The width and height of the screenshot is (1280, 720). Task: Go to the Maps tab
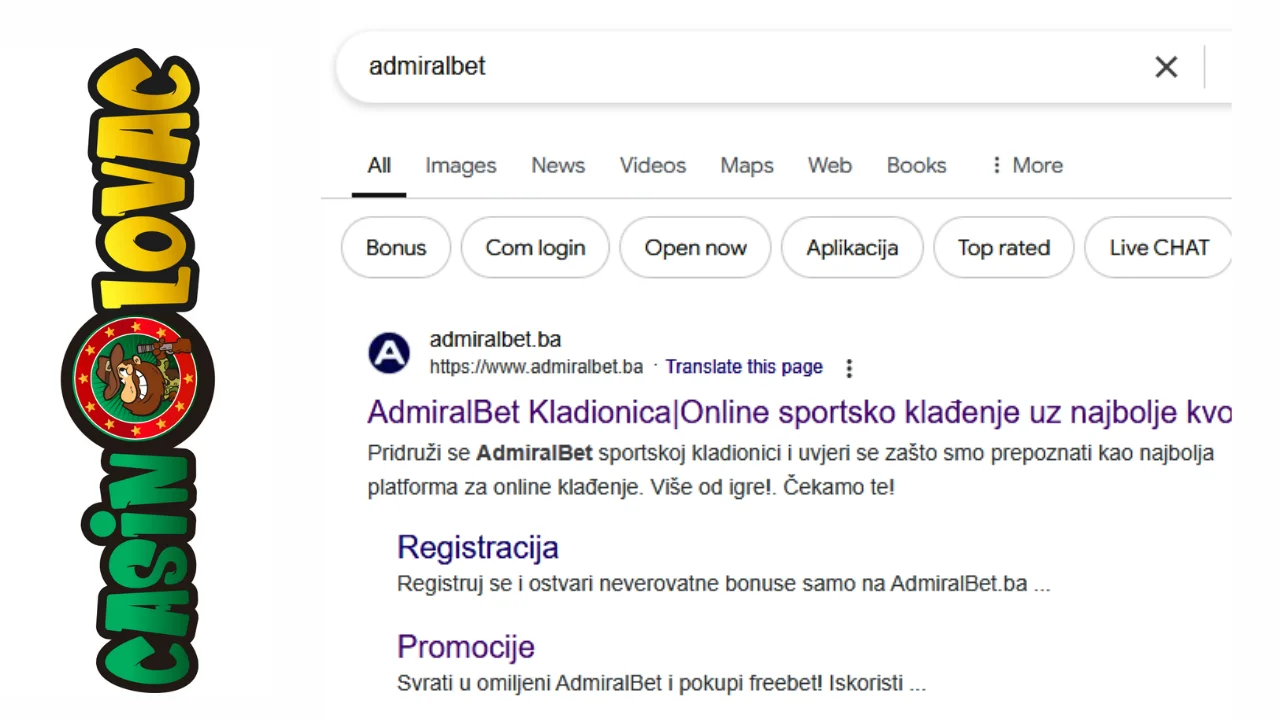pyautogui.click(x=747, y=166)
